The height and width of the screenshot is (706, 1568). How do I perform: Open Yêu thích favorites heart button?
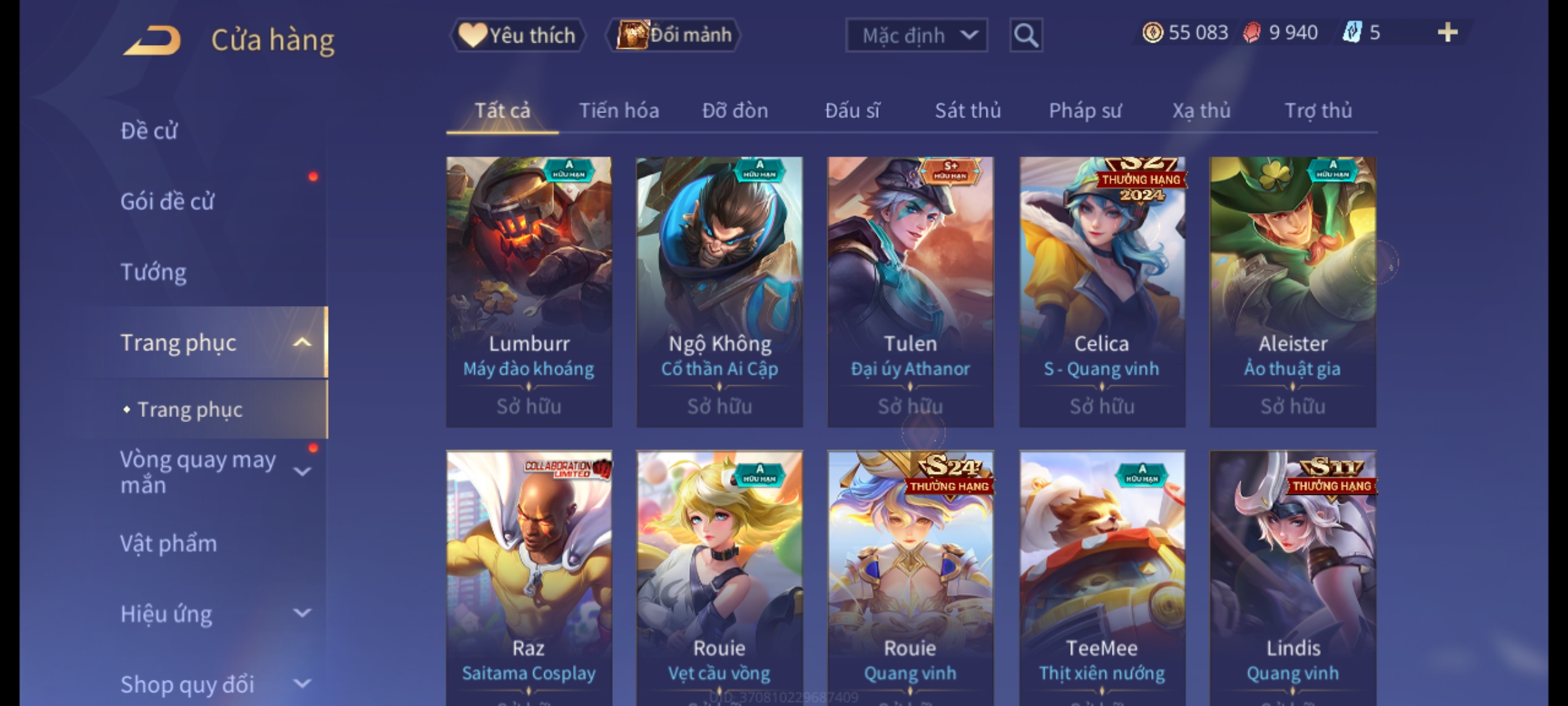coord(517,35)
